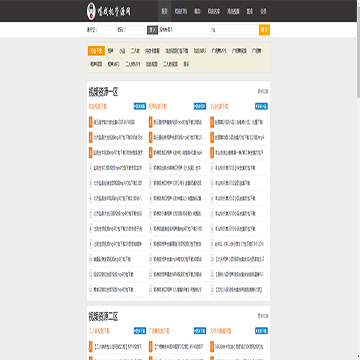Viewport: 360px width, 360px height.
Task: Open the 小品 category link
Action: (122, 51)
